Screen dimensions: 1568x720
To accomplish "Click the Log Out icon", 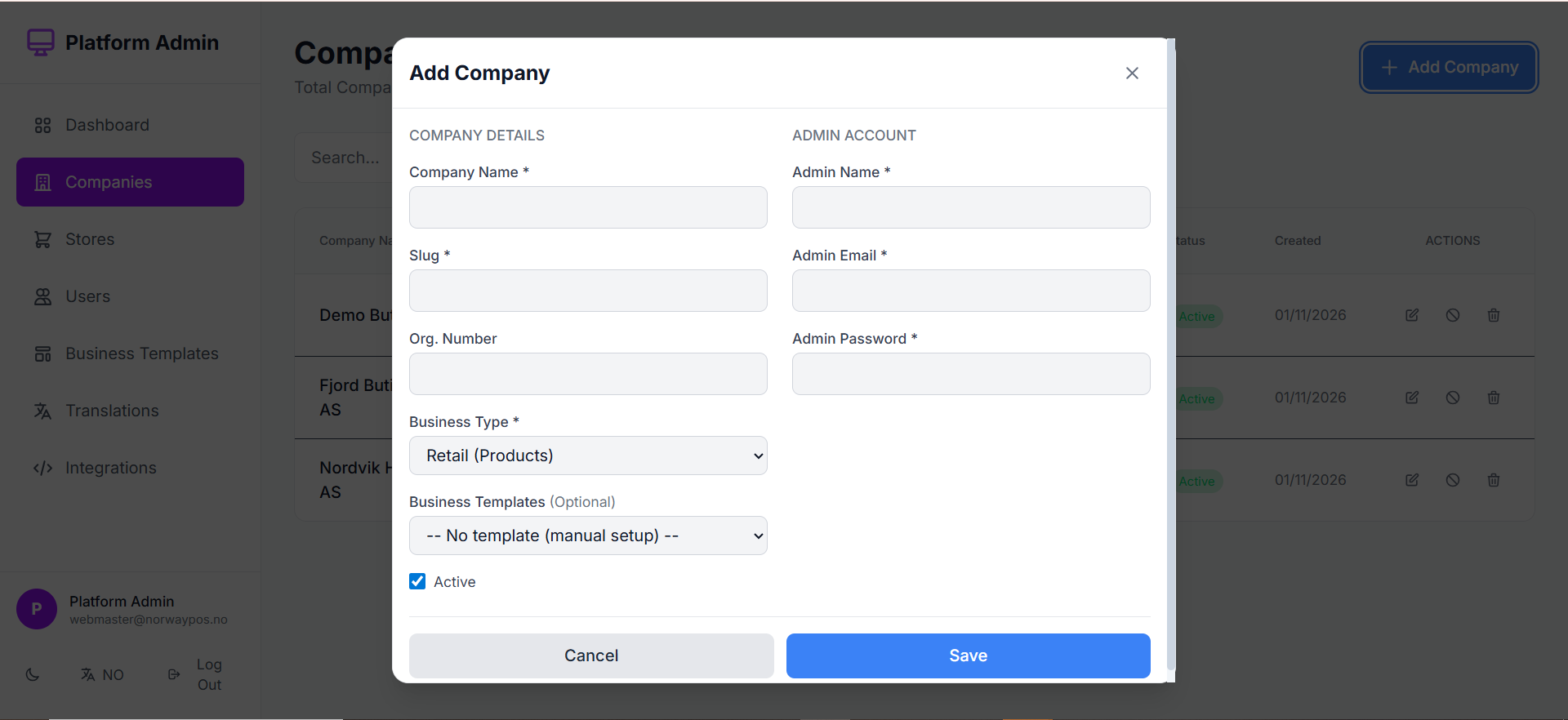I will (174, 675).
